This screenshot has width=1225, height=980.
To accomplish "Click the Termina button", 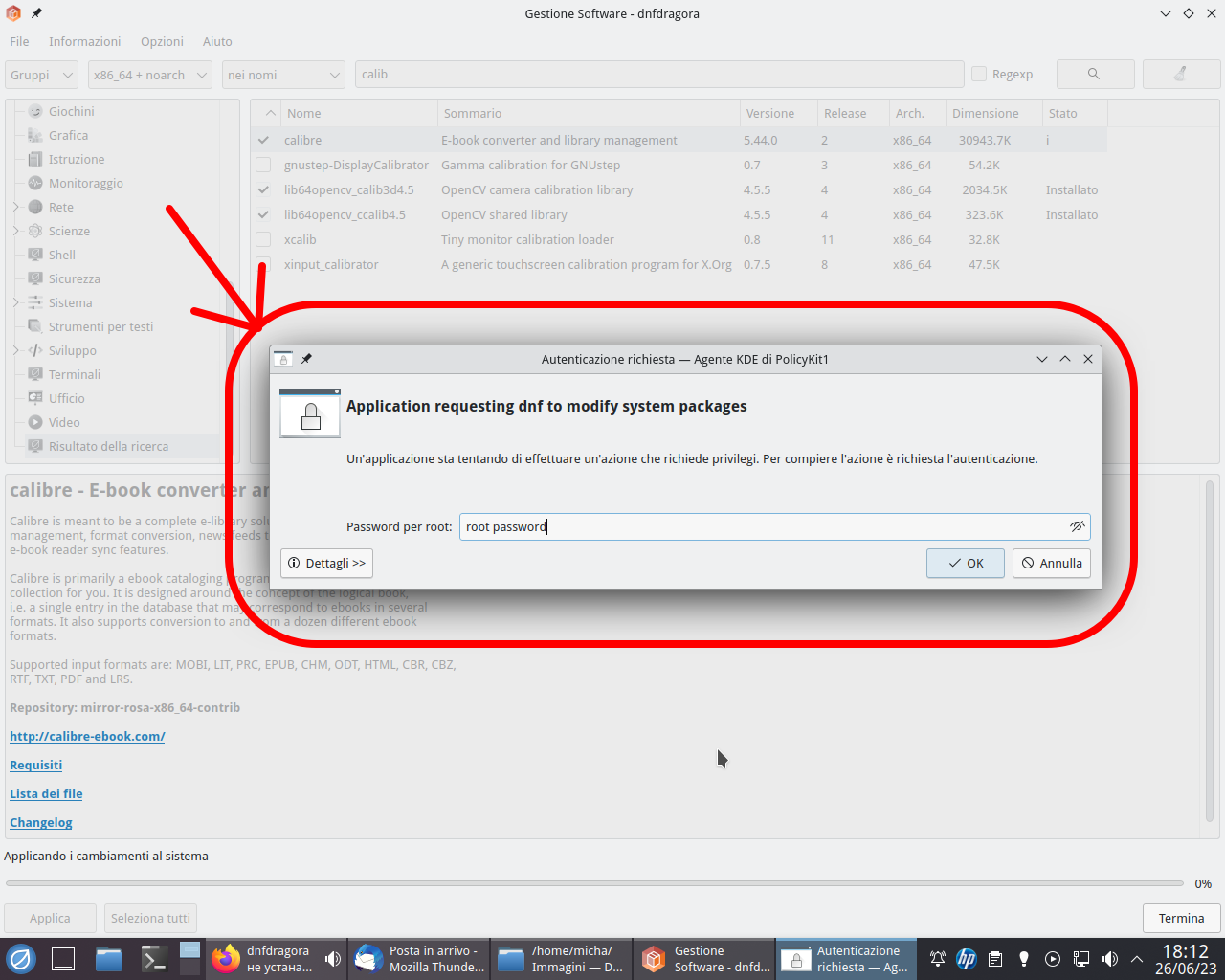I will [1182, 918].
